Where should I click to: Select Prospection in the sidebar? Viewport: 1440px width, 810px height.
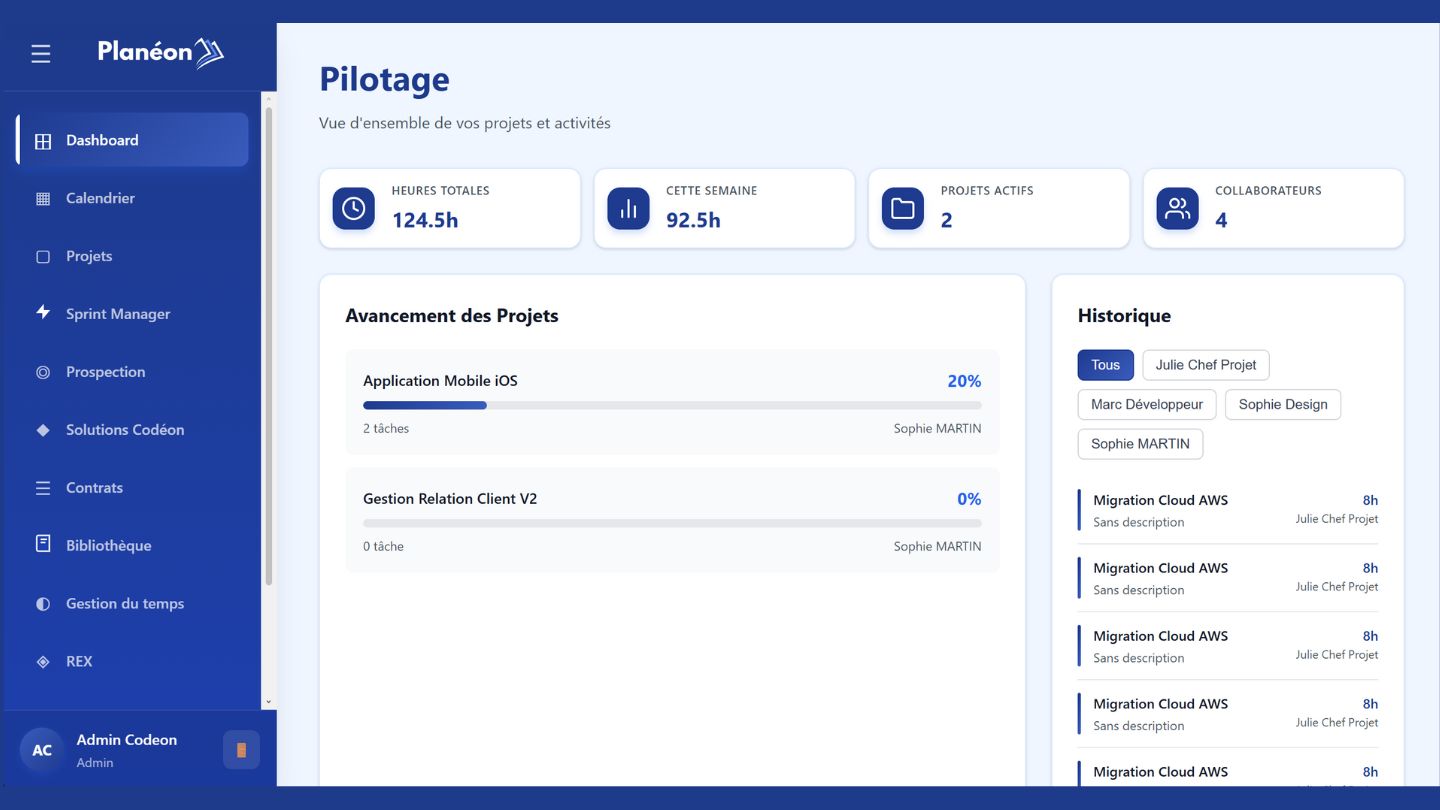tap(132, 372)
